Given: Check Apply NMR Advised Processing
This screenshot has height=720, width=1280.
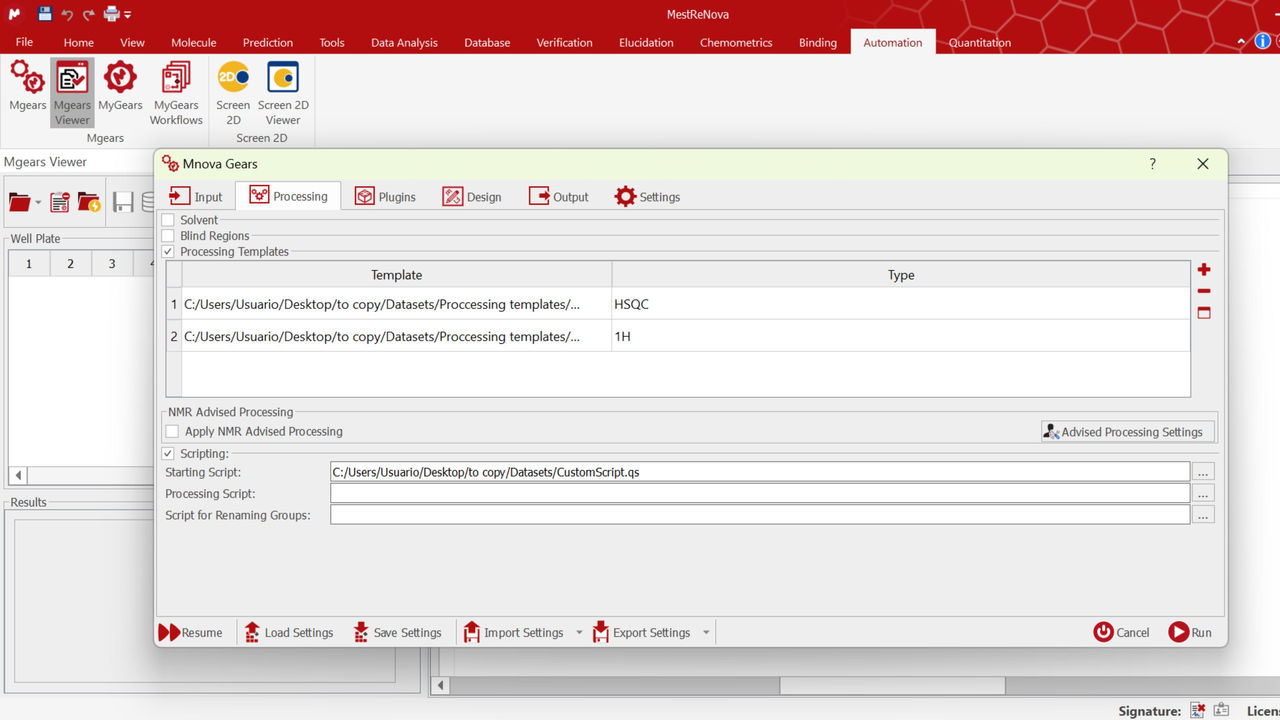Looking at the screenshot, I should 172,432.
